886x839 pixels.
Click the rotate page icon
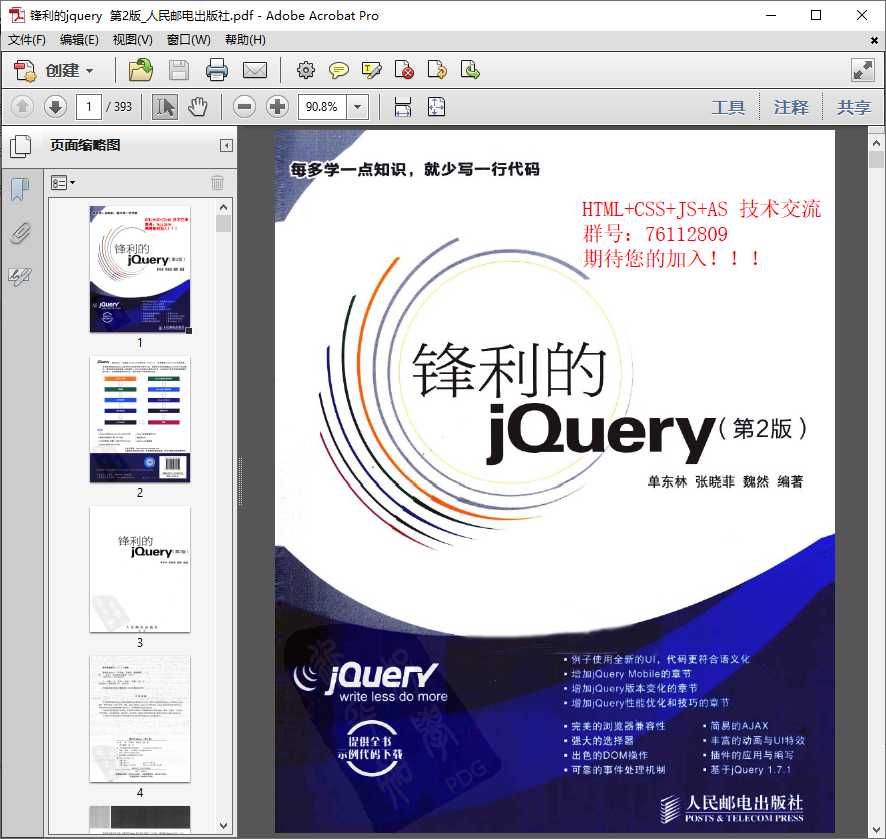[437, 71]
